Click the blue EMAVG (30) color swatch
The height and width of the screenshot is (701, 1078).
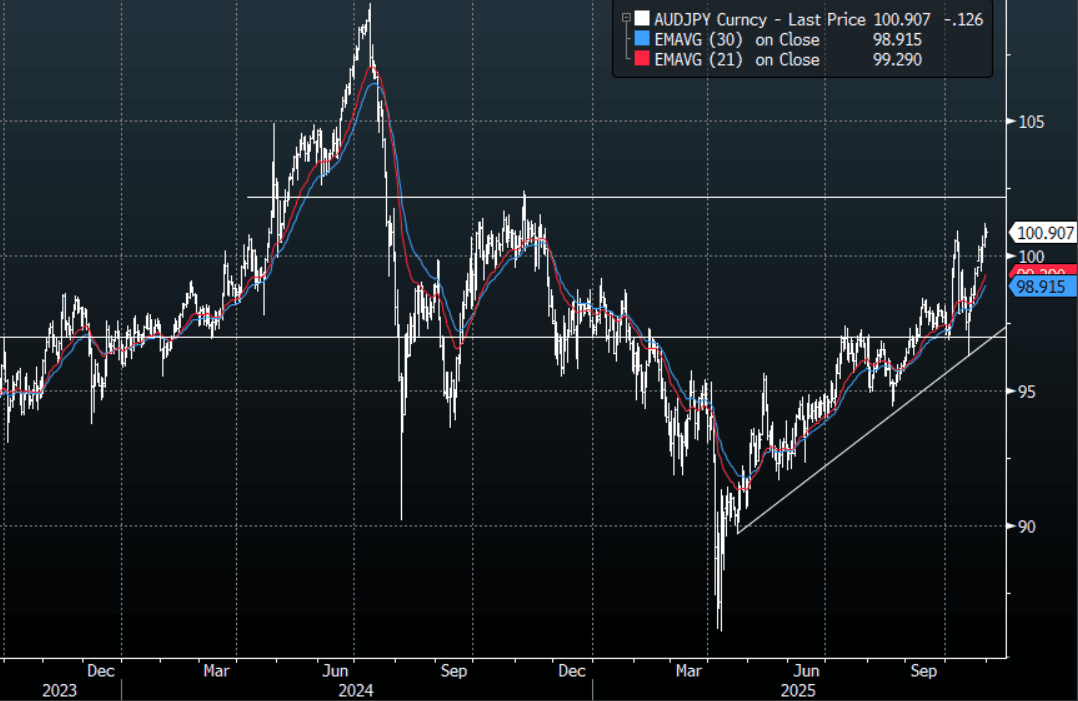641,39
